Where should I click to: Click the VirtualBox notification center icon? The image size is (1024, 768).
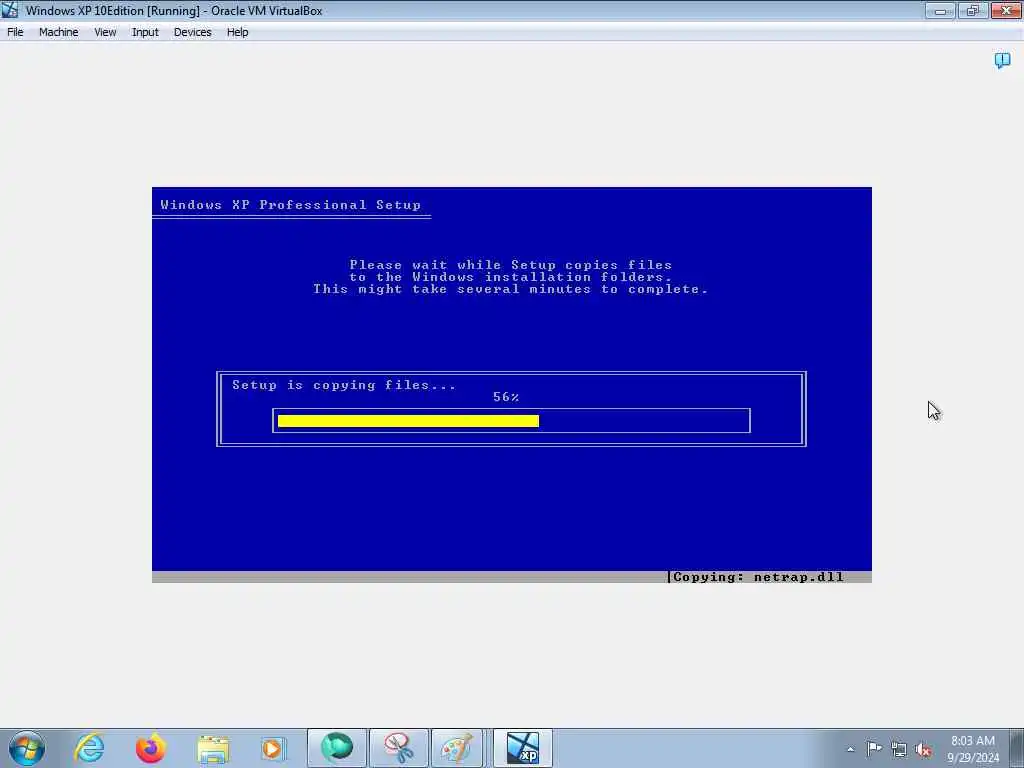pyautogui.click(x=1002, y=61)
